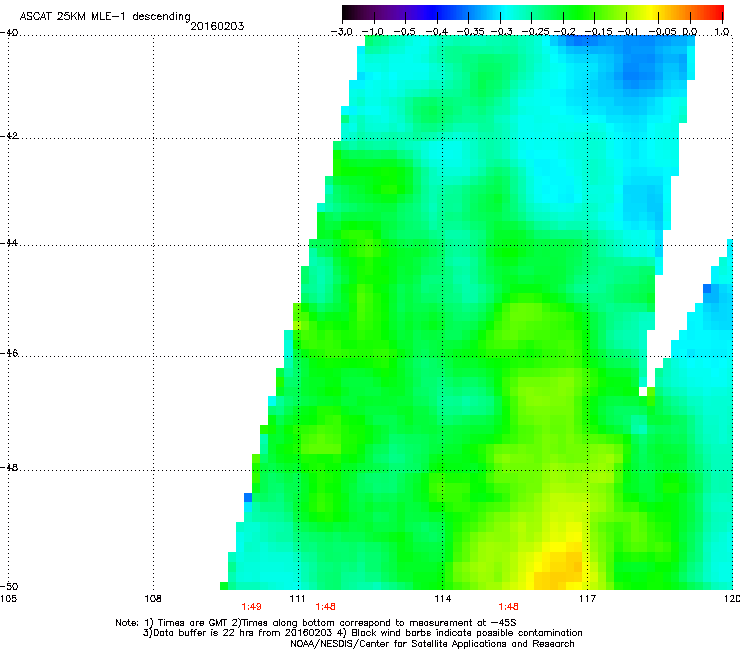Viewport: 740px width, 650px height.
Task: Click the NOAA/NESDIS Center for Satellite Applications credit
Action: coord(432,644)
